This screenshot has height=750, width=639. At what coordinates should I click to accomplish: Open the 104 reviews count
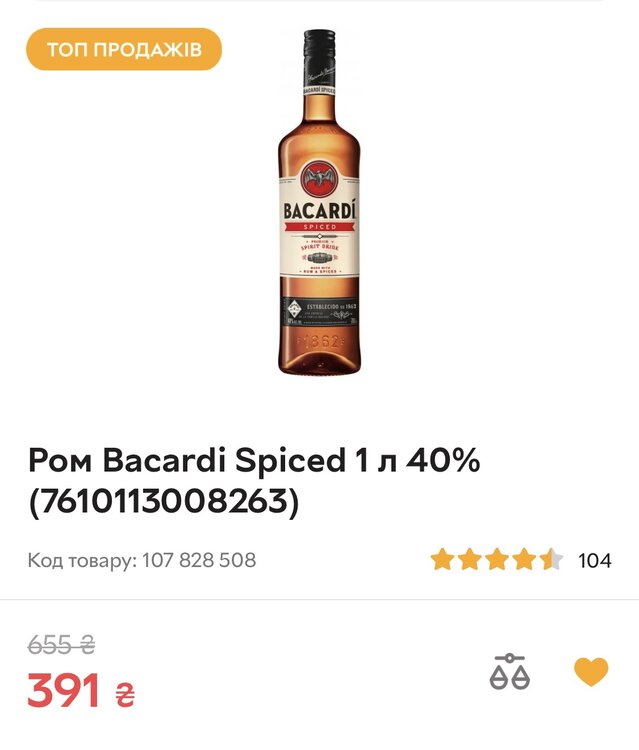point(595,560)
